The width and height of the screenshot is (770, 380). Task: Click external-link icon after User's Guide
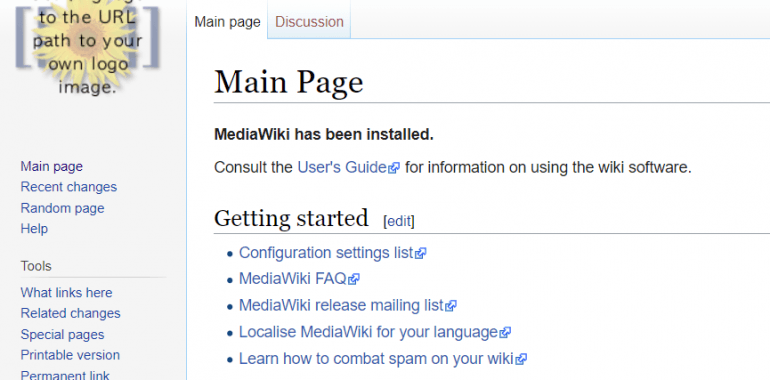click(x=394, y=169)
